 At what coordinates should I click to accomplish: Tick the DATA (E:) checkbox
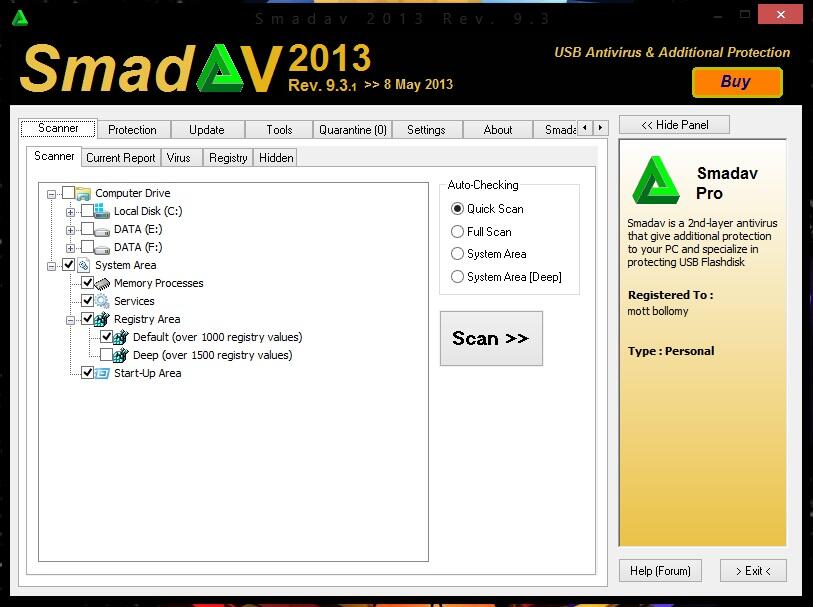(x=87, y=229)
